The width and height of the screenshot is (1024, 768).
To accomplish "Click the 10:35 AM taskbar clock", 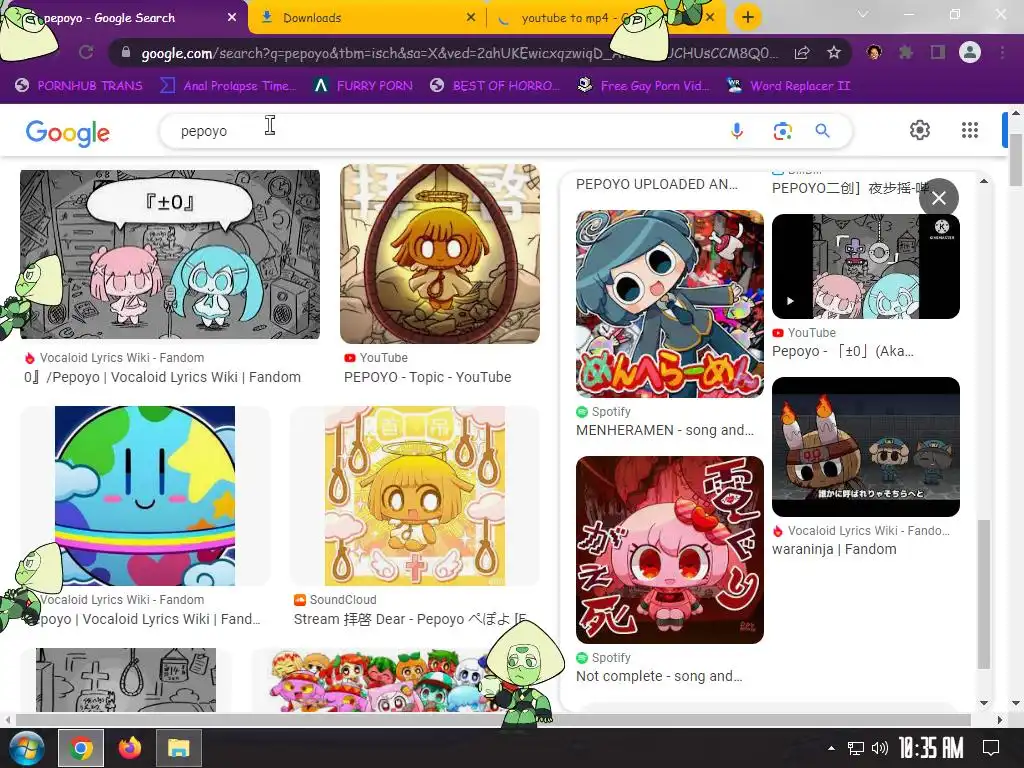I will pos(931,748).
